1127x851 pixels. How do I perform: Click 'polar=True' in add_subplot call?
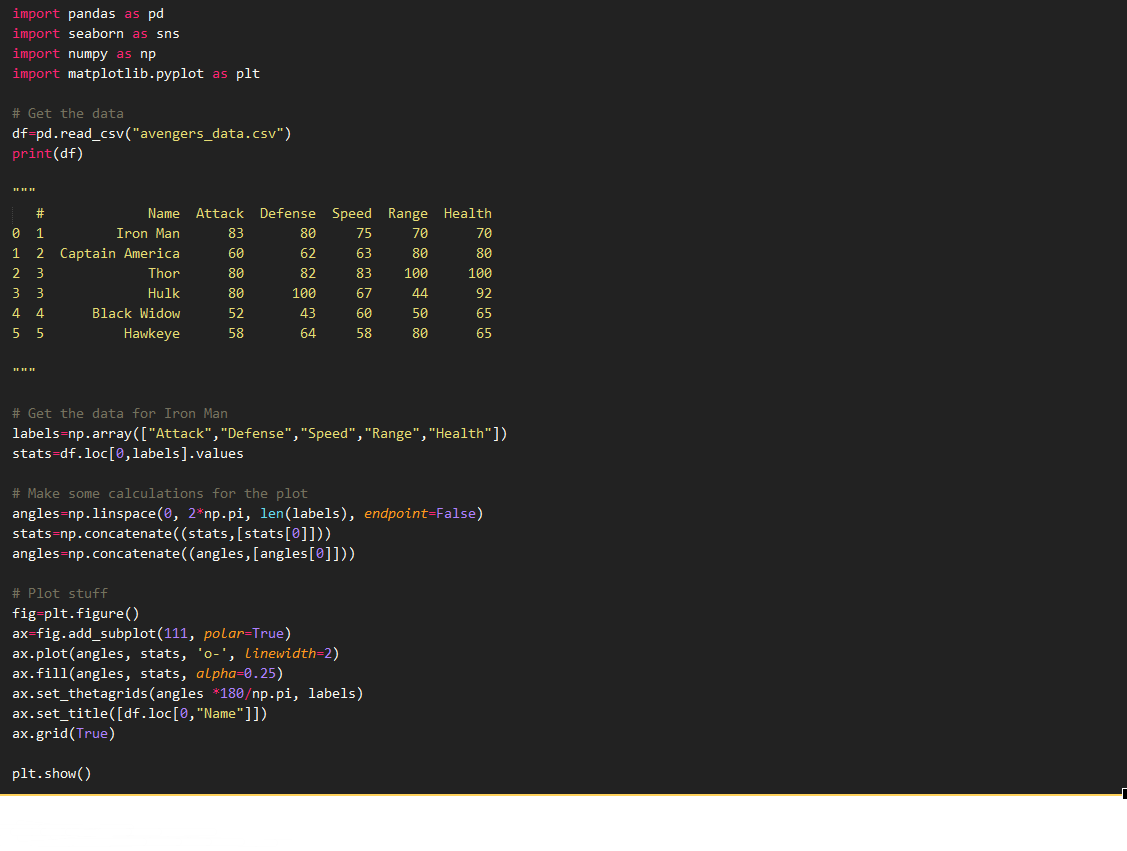(x=244, y=634)
